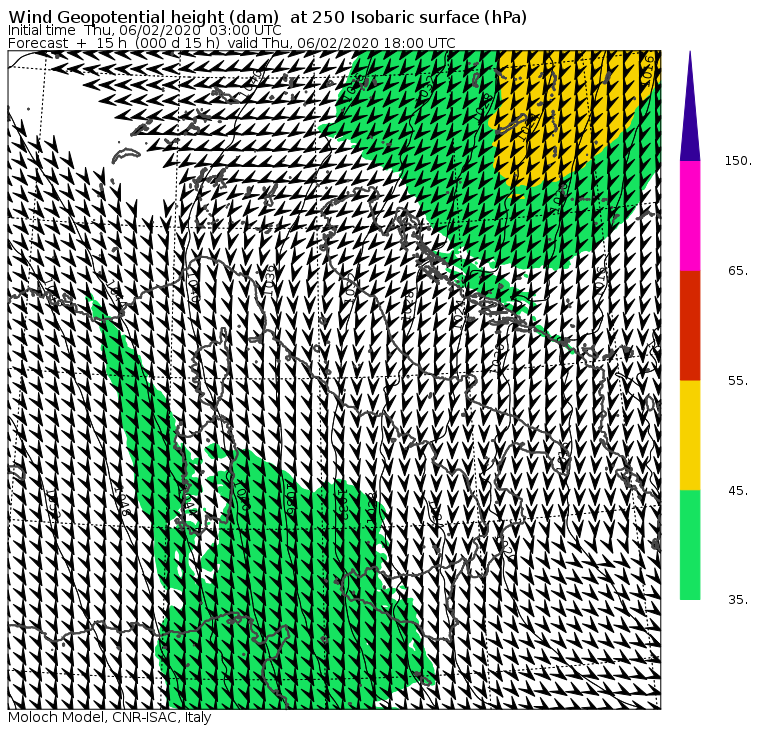This screenshot has height=731, width=760.
Task: Click the yellow 45–55 legend color band
Action: point(690,435)
